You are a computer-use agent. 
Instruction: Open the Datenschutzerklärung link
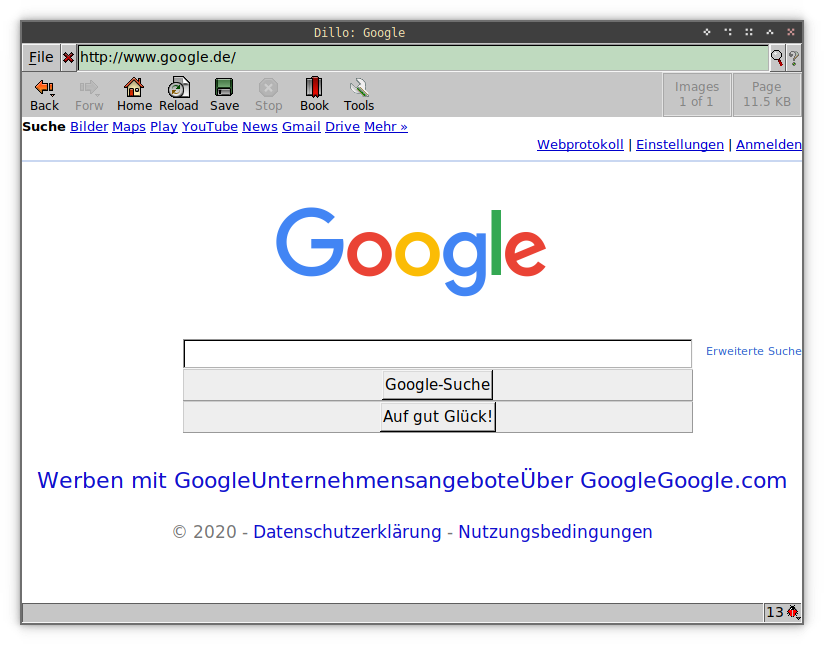point(347,532)
